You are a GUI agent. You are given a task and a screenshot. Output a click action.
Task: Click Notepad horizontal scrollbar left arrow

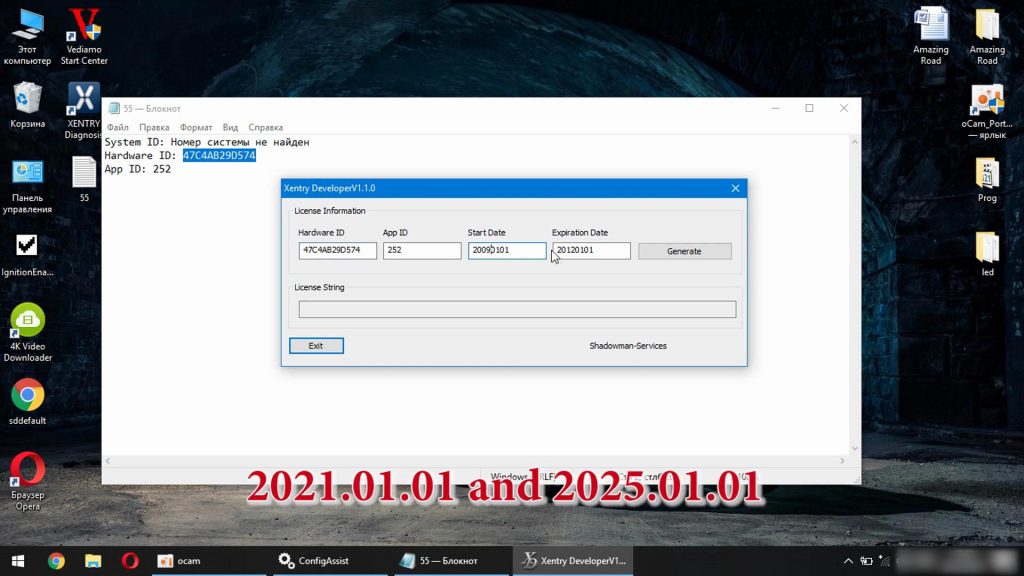click(108, 461)
